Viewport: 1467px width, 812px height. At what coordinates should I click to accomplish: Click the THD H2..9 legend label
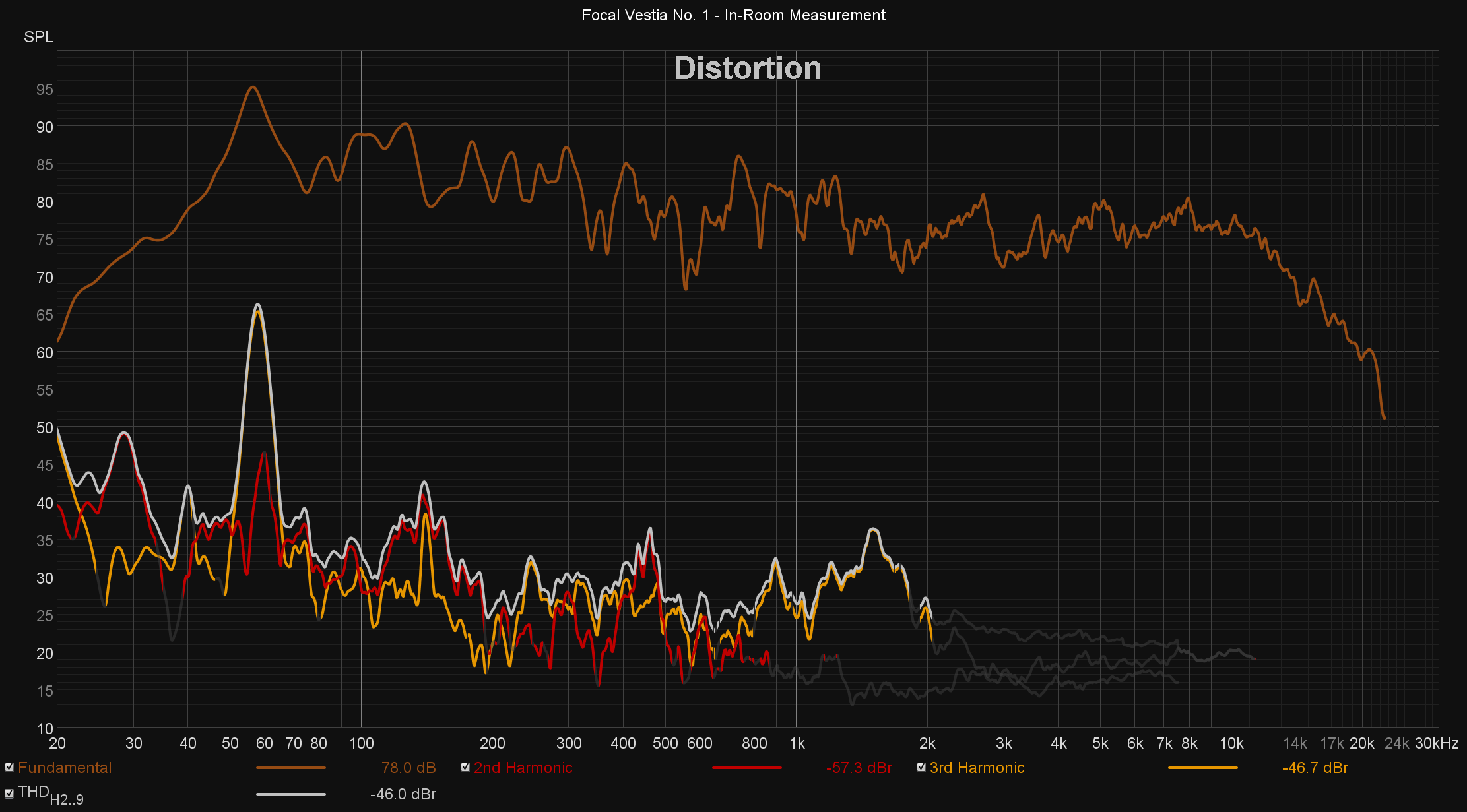coord(51,796)
